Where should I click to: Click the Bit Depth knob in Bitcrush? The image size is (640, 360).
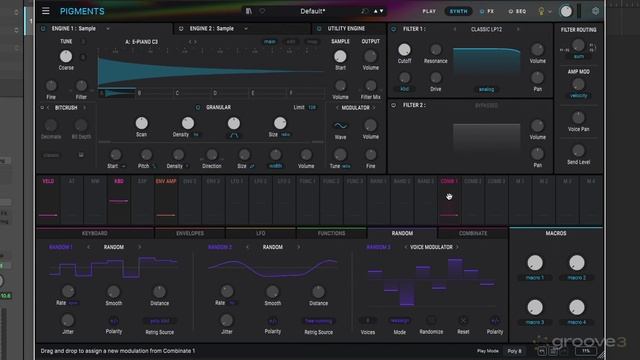pos(81,125)
